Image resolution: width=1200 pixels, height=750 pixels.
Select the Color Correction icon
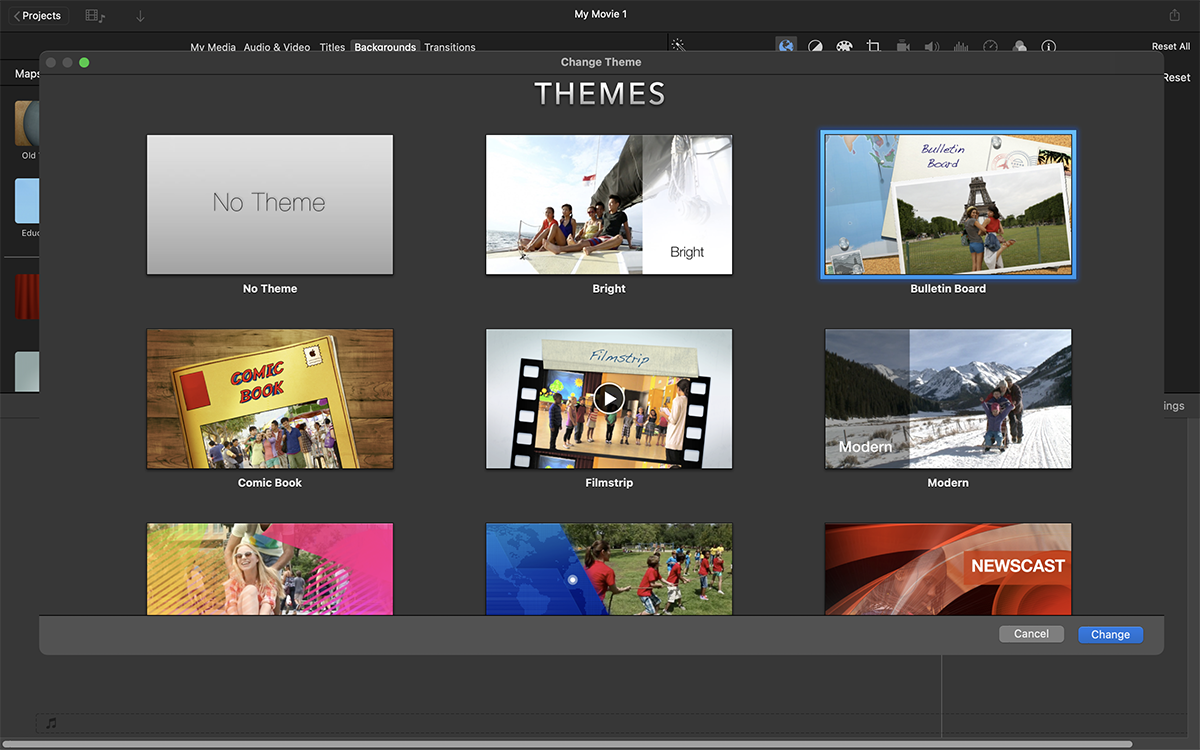[816, 46]
